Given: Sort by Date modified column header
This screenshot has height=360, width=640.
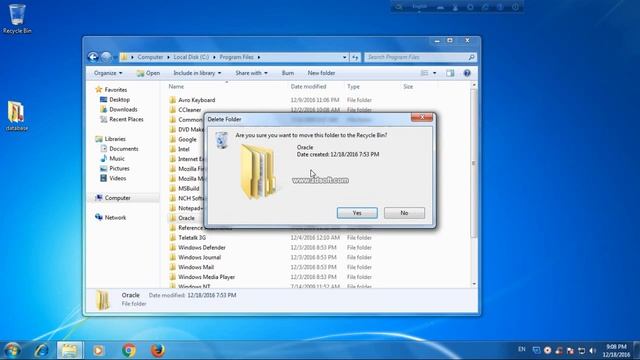Looking at the screenshot, I should click(x=308, y=87).
